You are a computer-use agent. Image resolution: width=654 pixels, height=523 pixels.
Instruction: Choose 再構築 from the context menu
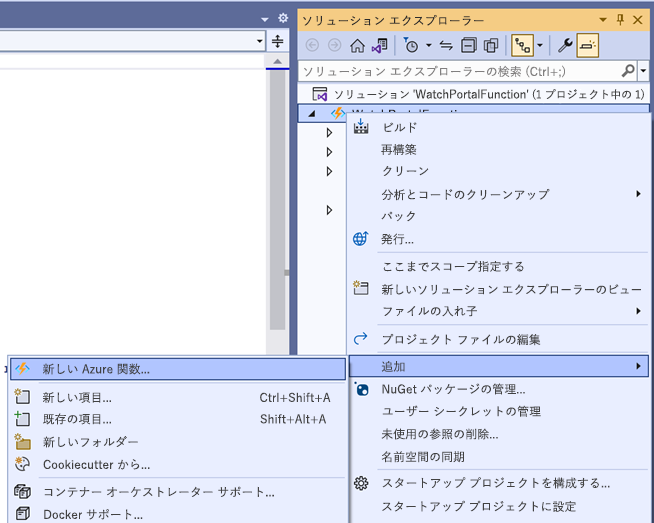pos(399,149)
